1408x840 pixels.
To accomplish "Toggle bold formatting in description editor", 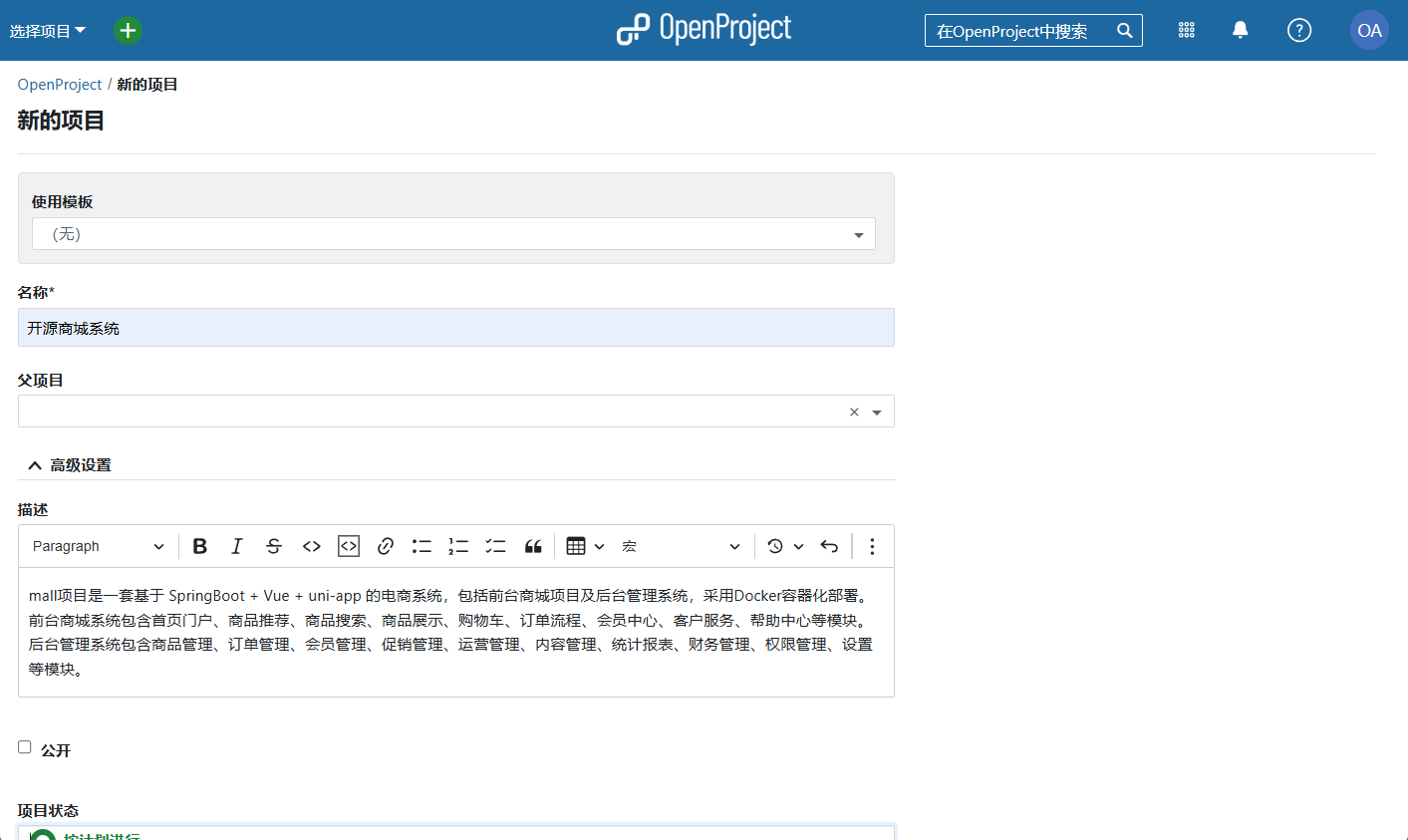I will click(x=200, y=546).
